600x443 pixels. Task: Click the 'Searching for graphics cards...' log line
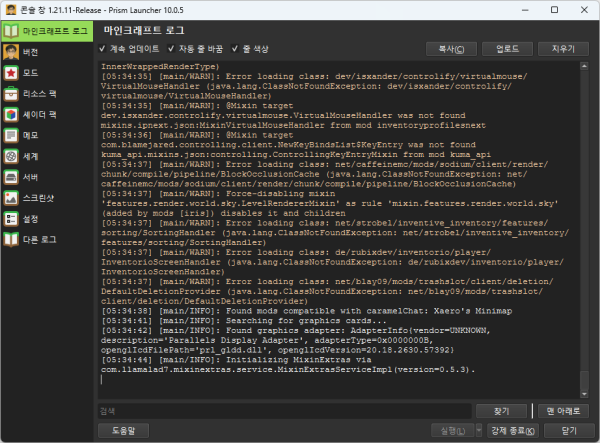point(244,321)
